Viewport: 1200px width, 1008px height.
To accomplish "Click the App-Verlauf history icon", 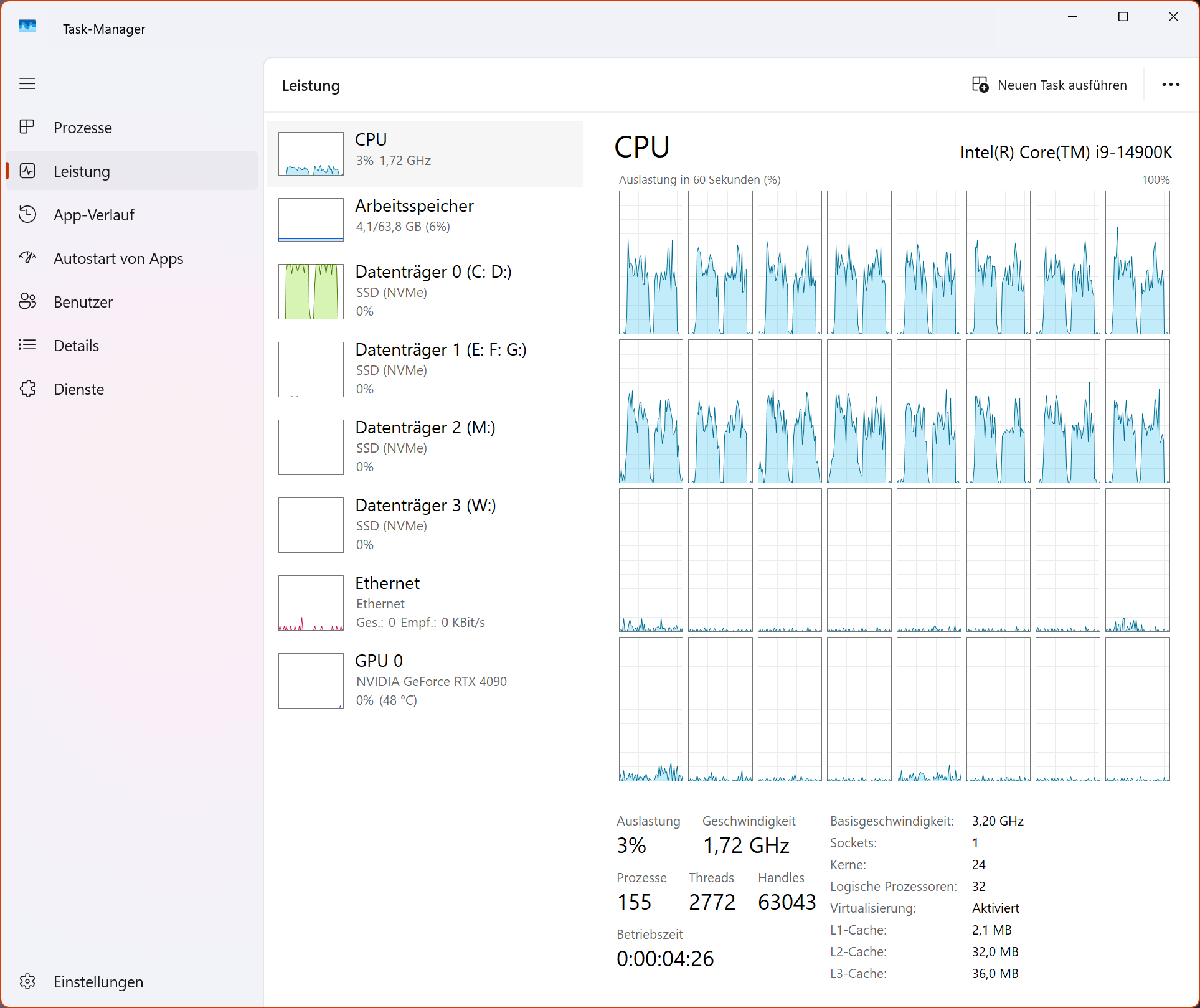I will [x=27, y=215].
